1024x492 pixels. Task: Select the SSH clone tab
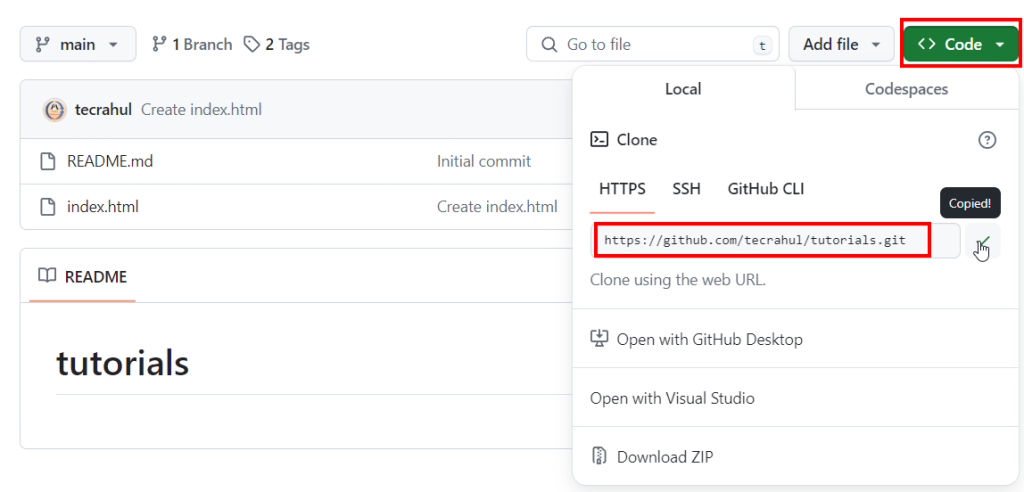(686, 189)
